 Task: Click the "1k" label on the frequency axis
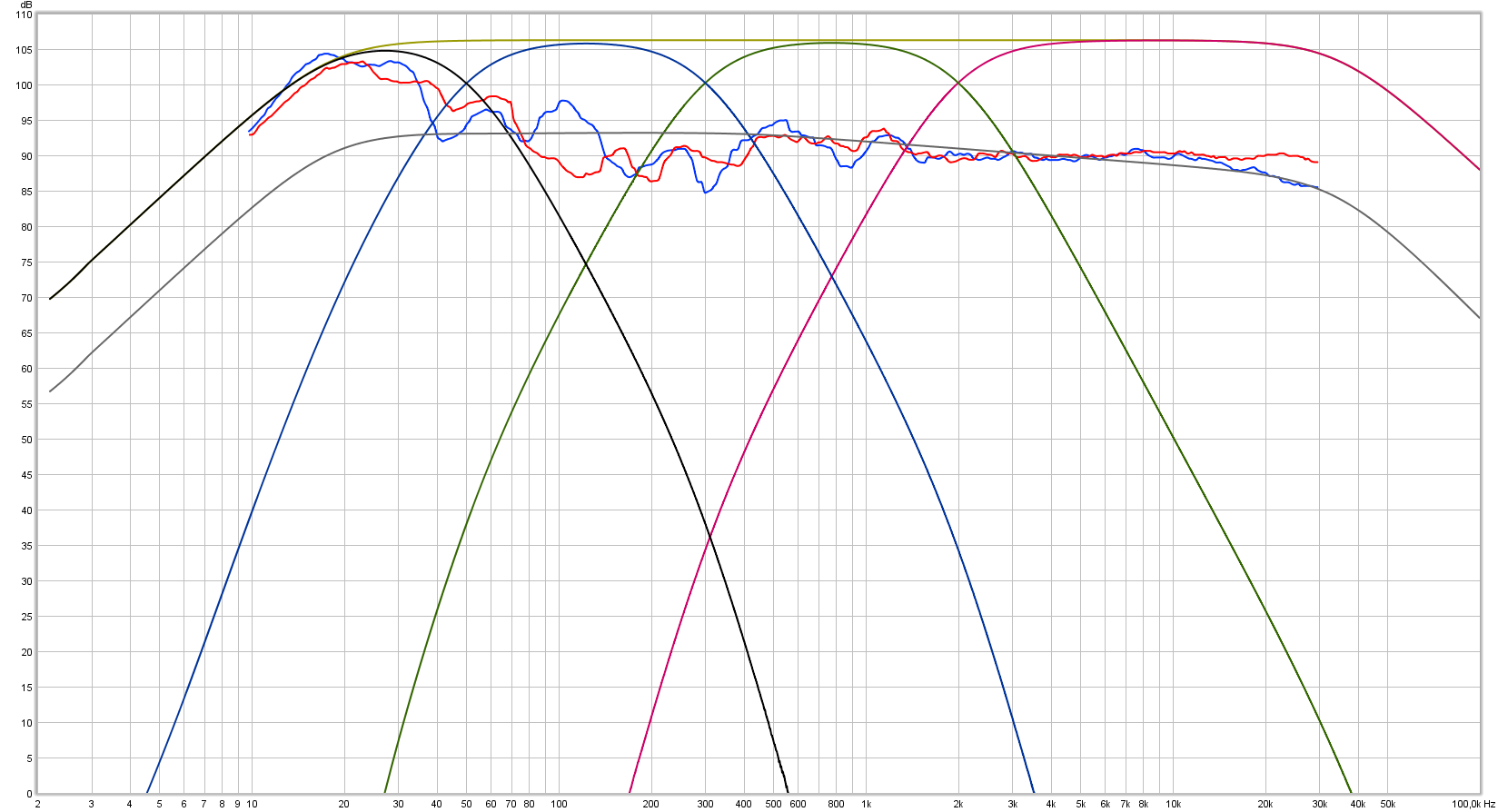tap(866, 804)
